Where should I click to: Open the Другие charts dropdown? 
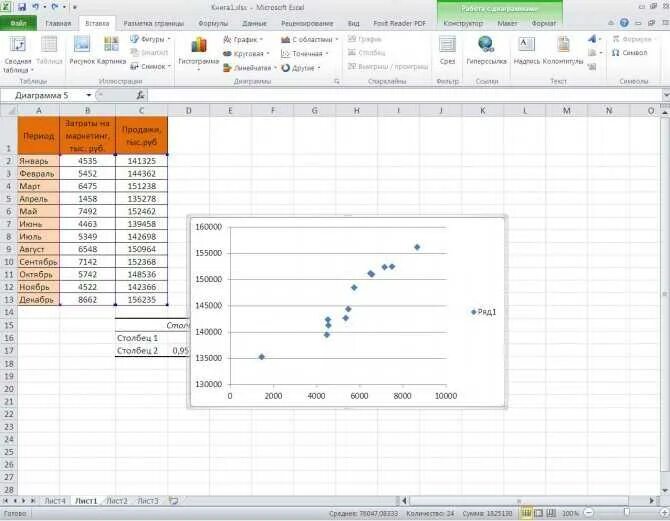[x=301, y=68]
